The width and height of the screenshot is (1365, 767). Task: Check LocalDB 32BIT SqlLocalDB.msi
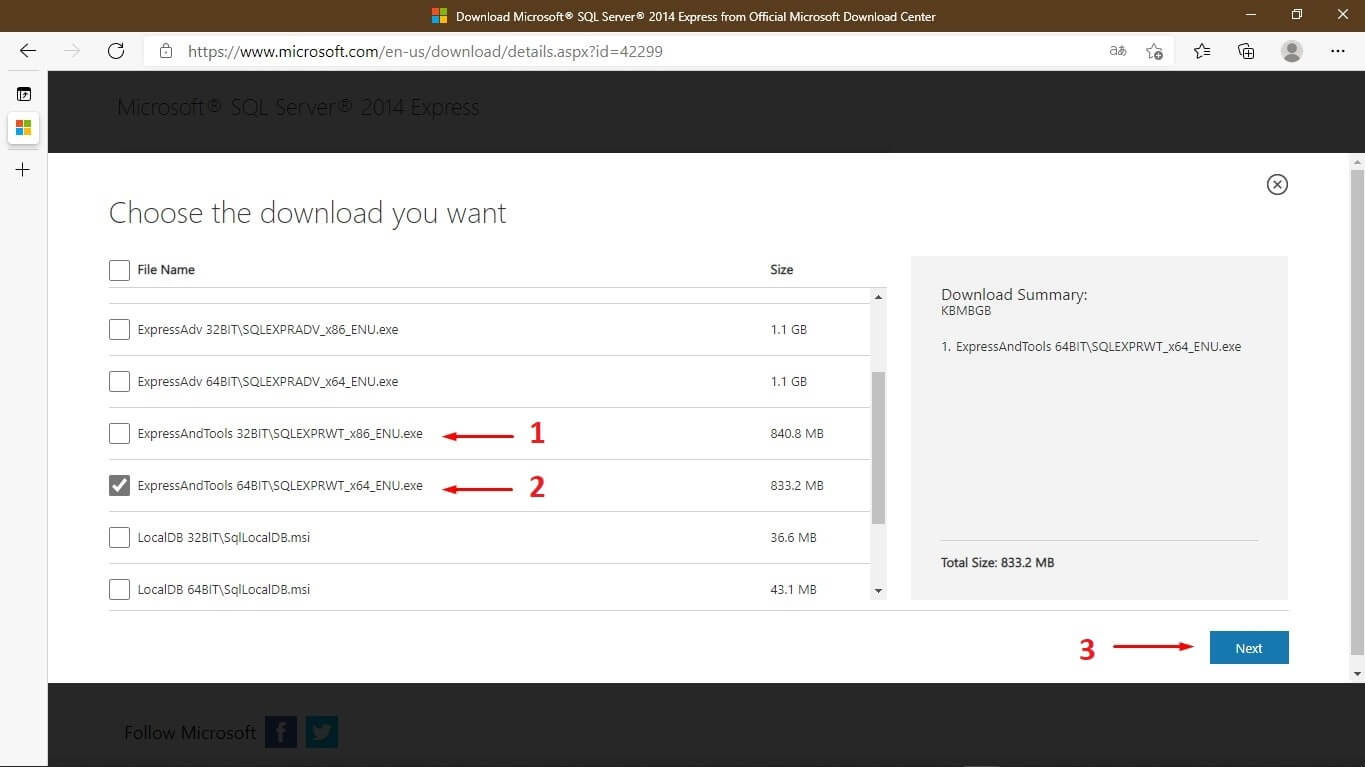tap(119, 537)
